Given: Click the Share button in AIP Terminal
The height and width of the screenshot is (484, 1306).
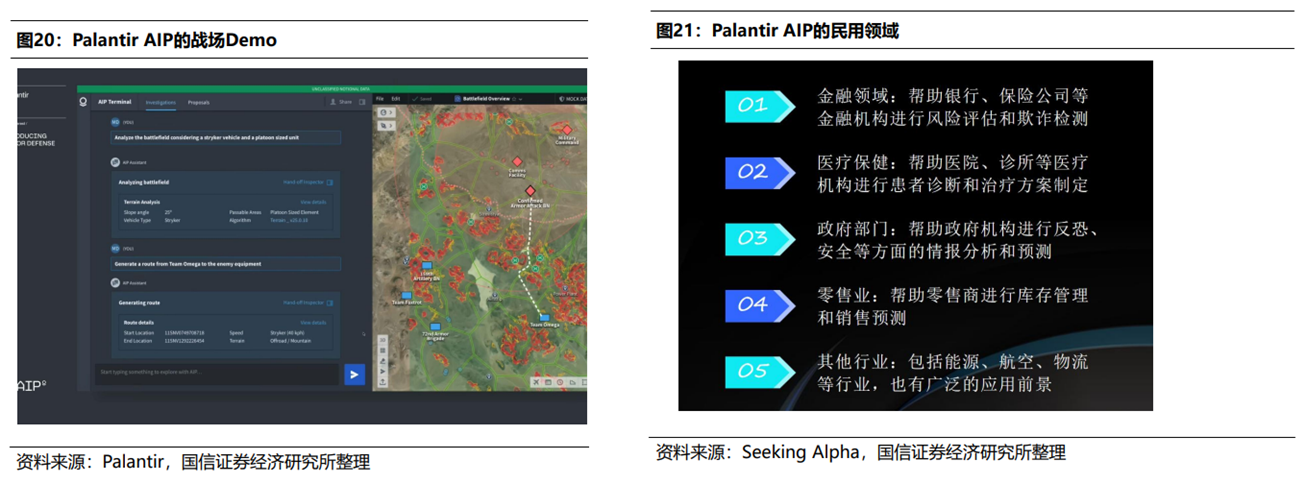Looking at the screenshot, I should 340,102.
